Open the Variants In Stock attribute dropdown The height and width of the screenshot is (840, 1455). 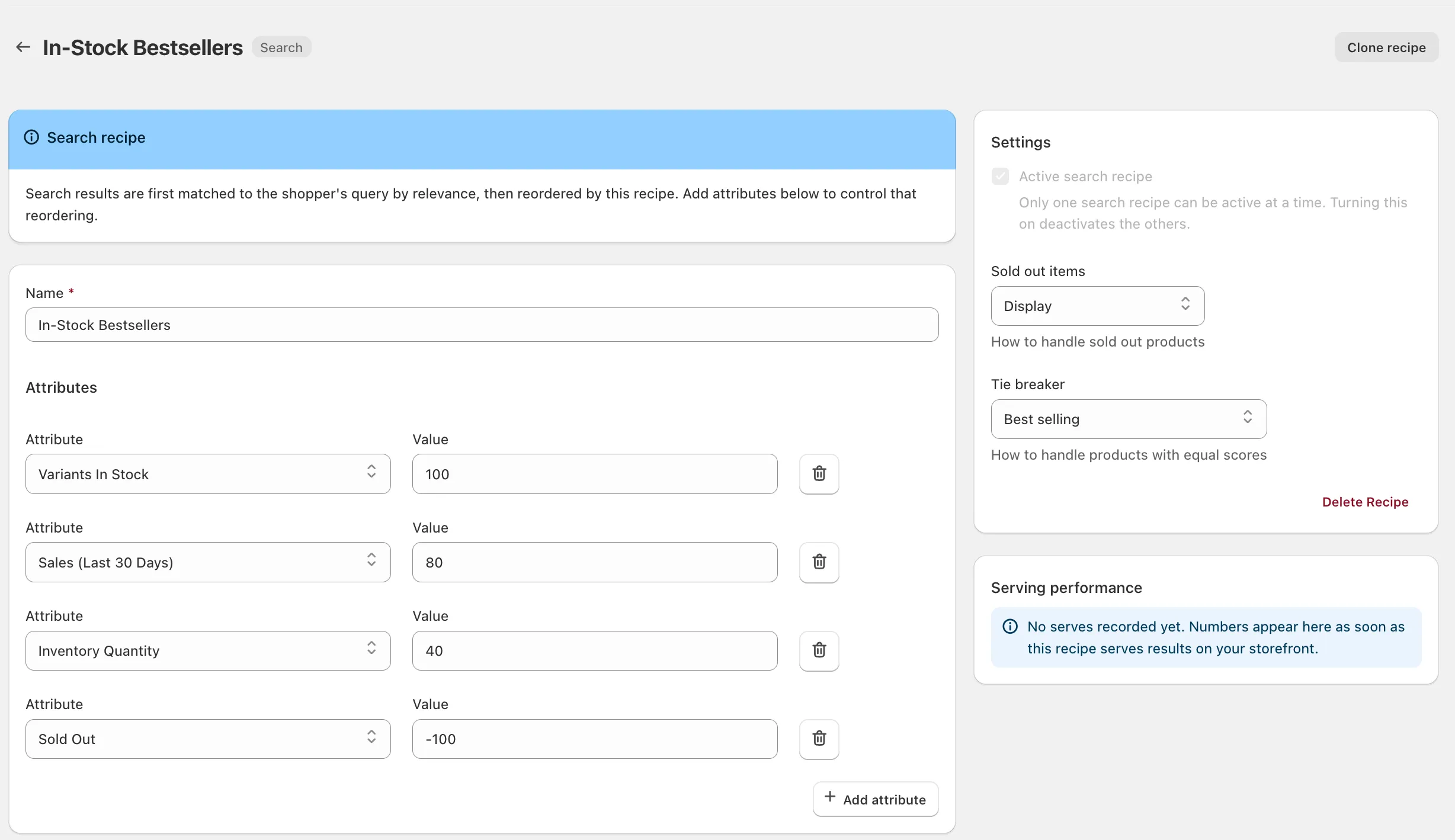pos(208,474)
